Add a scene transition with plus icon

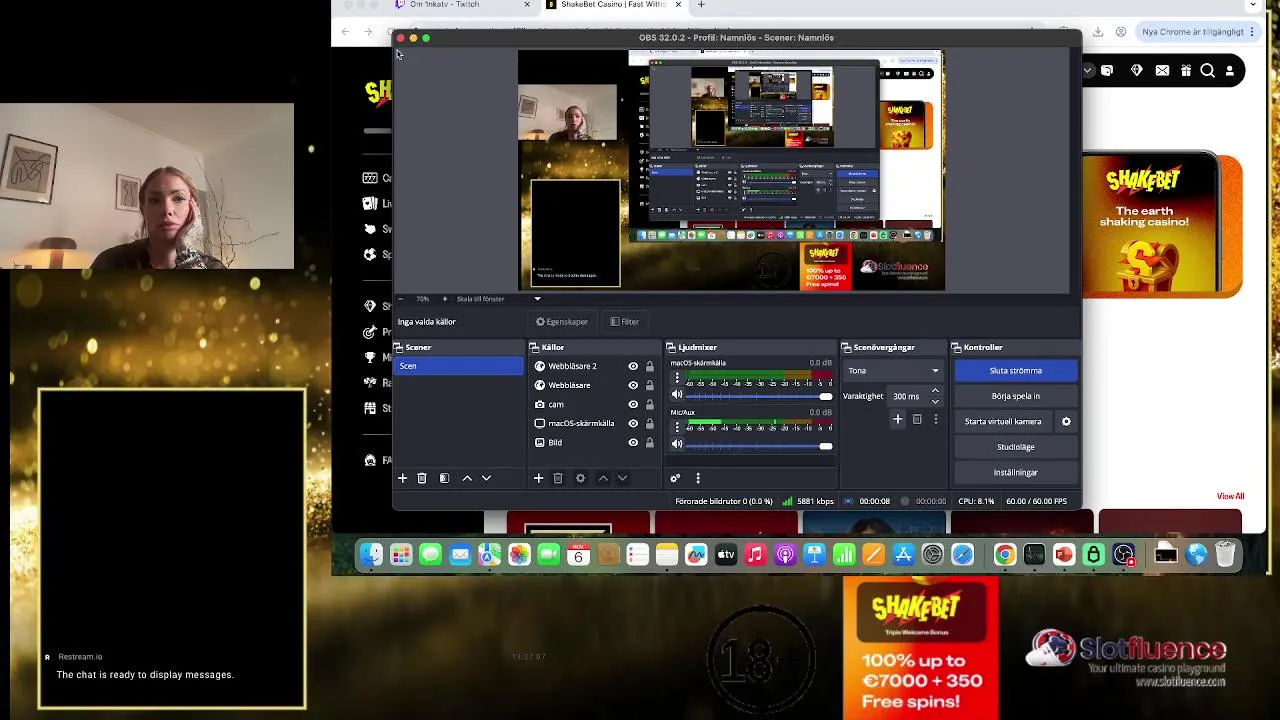point(898,420)
